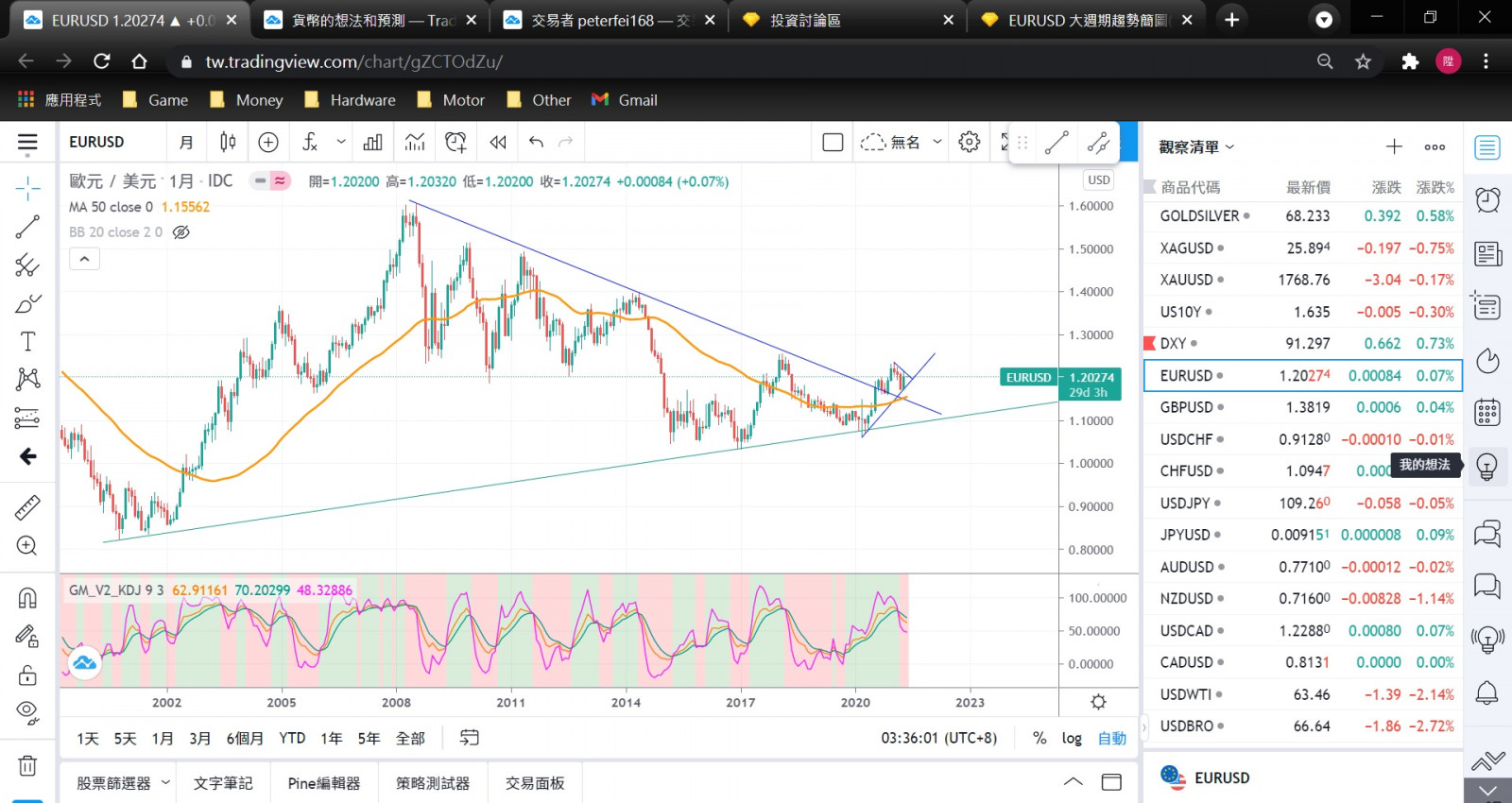The height and width of the screenshot is (803, 1512).
Task: Collapse the indicator legend chevron
Action: point(84,259)
